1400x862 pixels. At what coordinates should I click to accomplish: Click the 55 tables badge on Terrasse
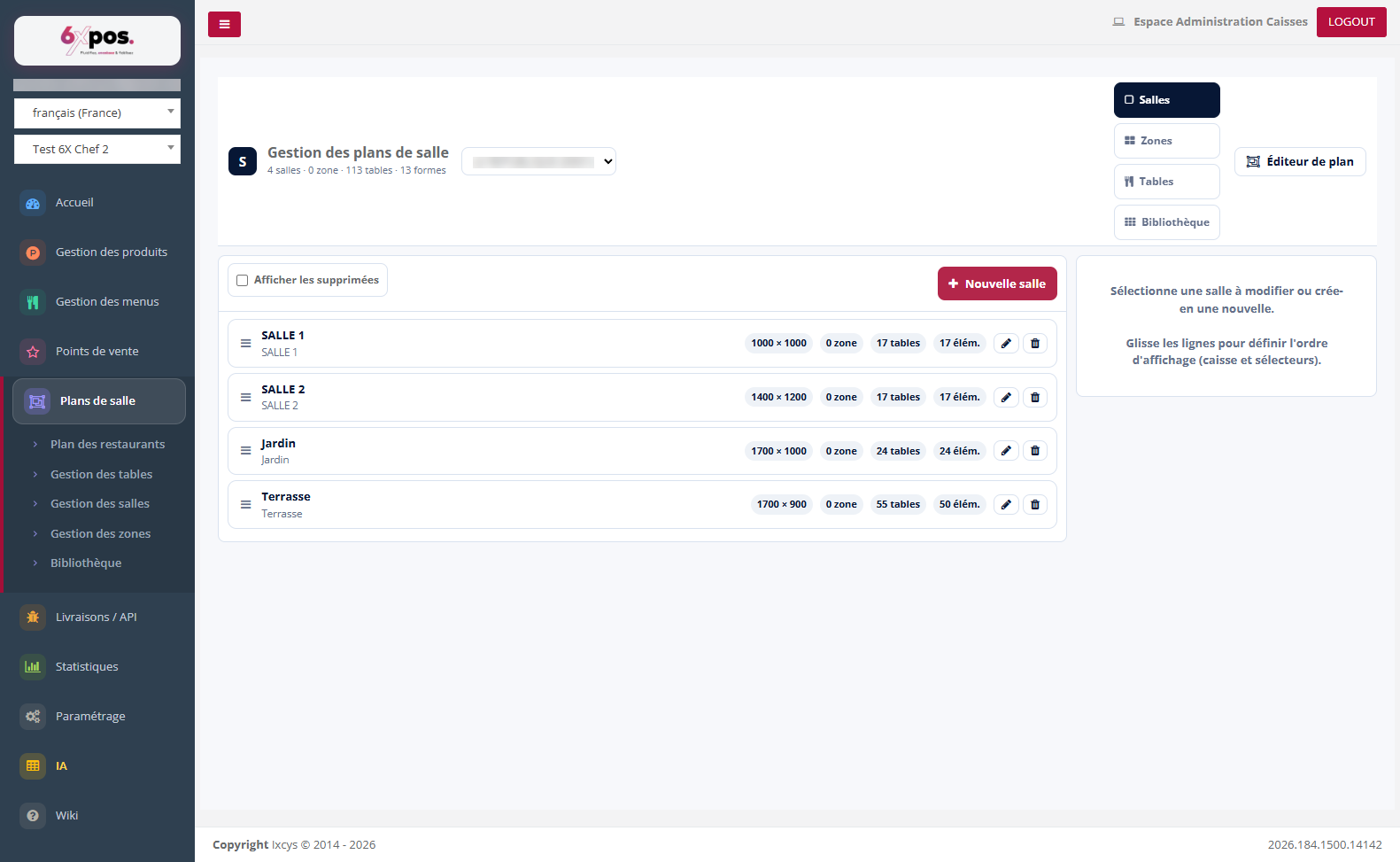(898, 505)
